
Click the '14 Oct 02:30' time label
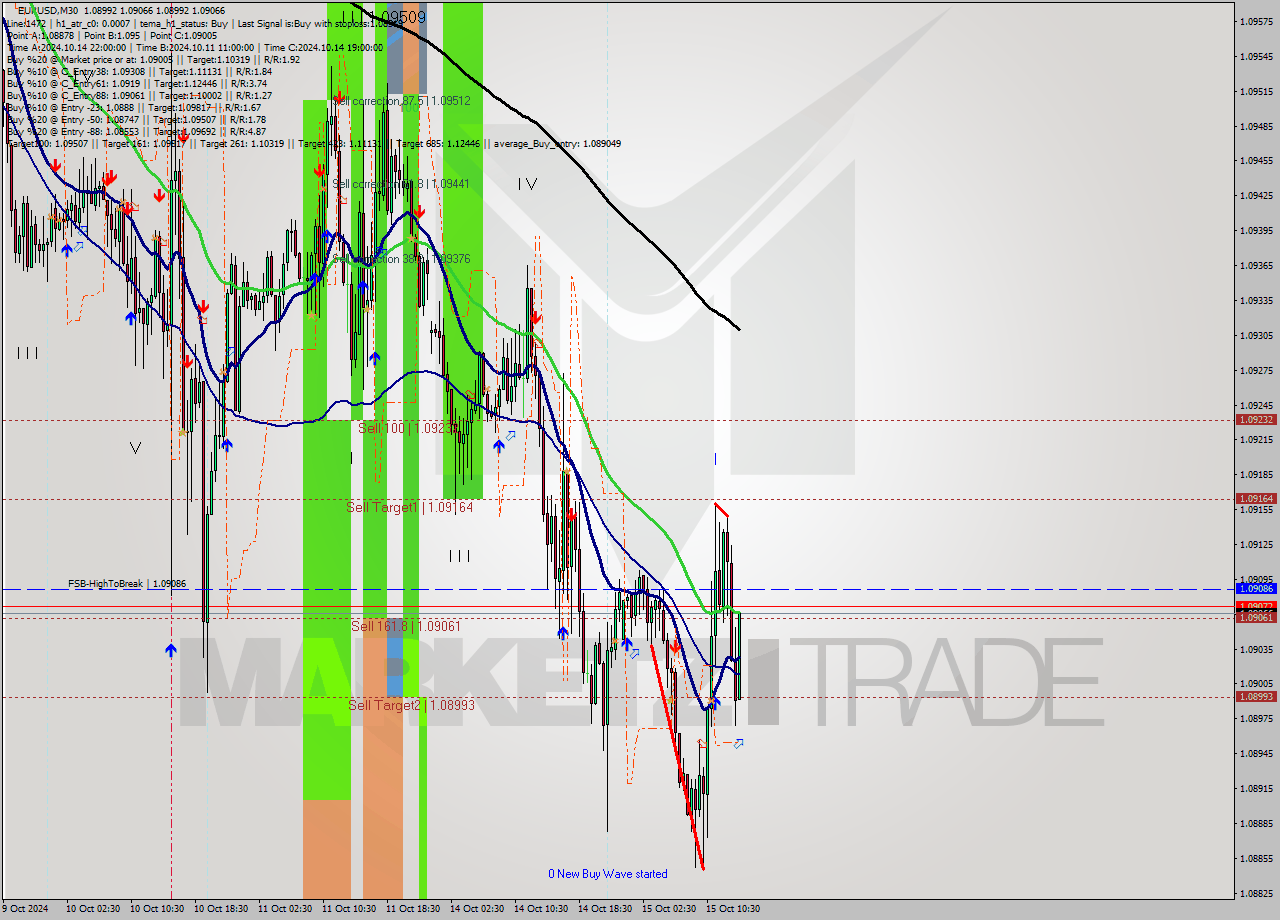478,909
